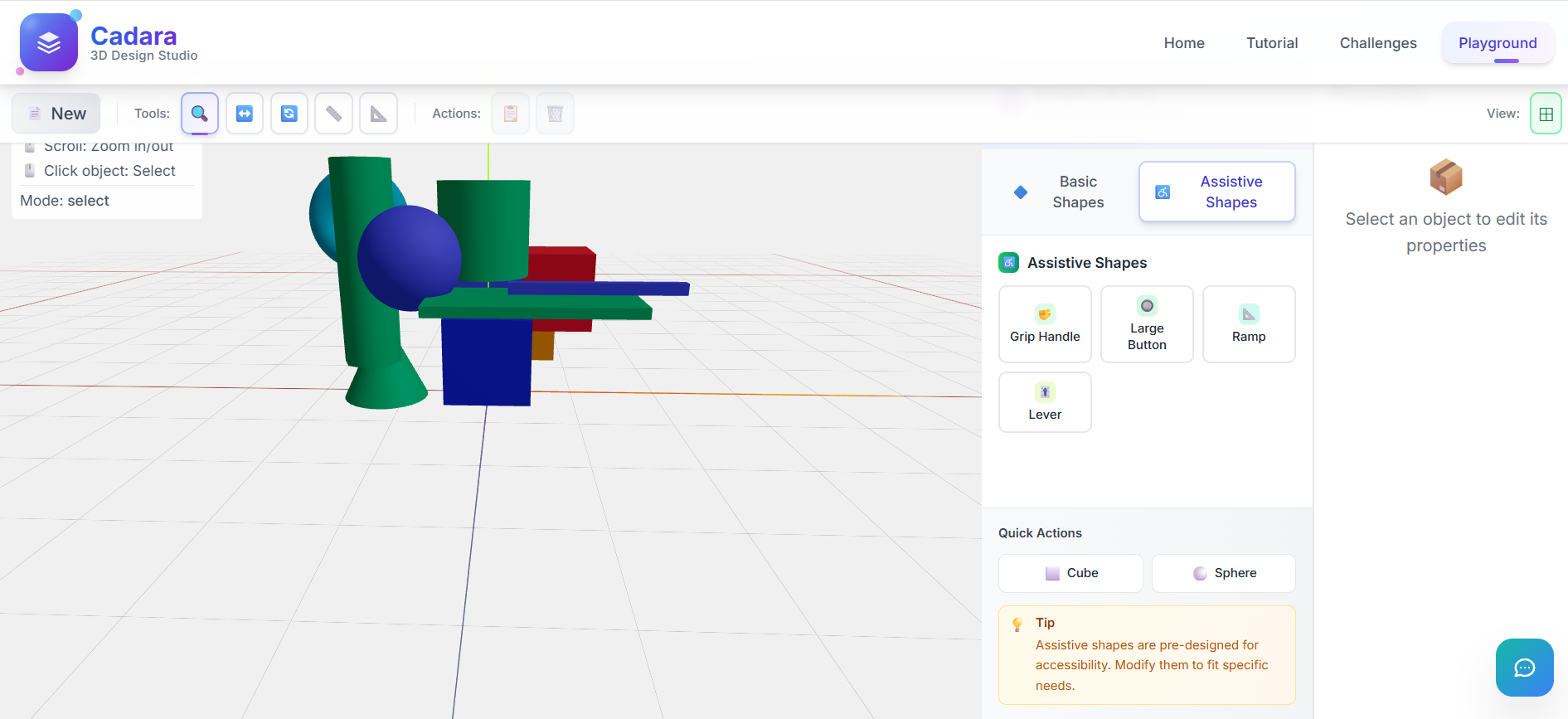This screenshot has width=1568, height=719.
Task: Go to the Home page
Action: (x=1184, y=43)
